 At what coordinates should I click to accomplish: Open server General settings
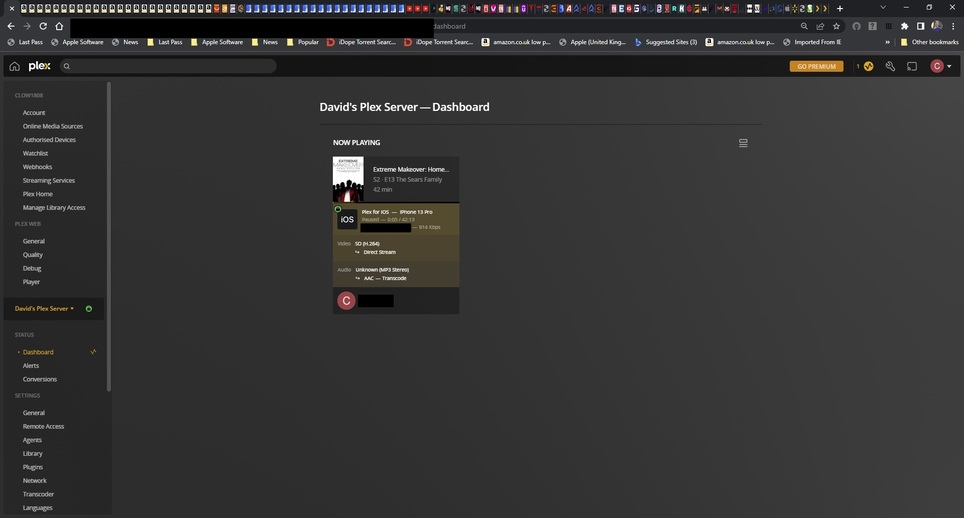click(x=34, y=413)
